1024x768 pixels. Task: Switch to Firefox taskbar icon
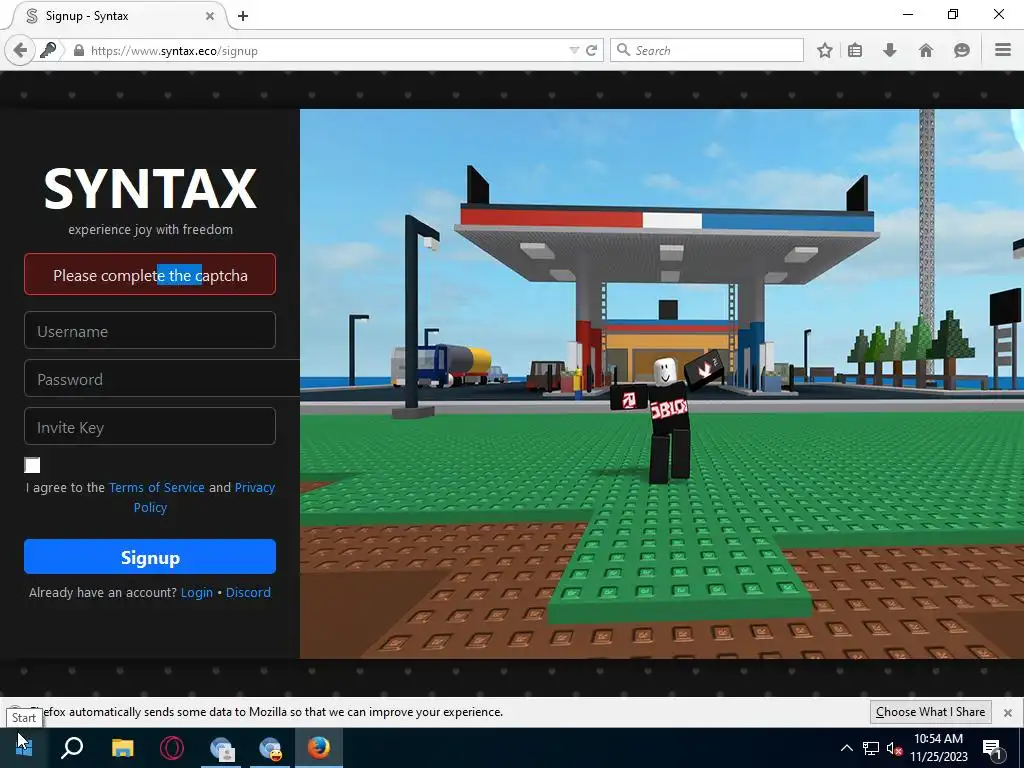319,748
